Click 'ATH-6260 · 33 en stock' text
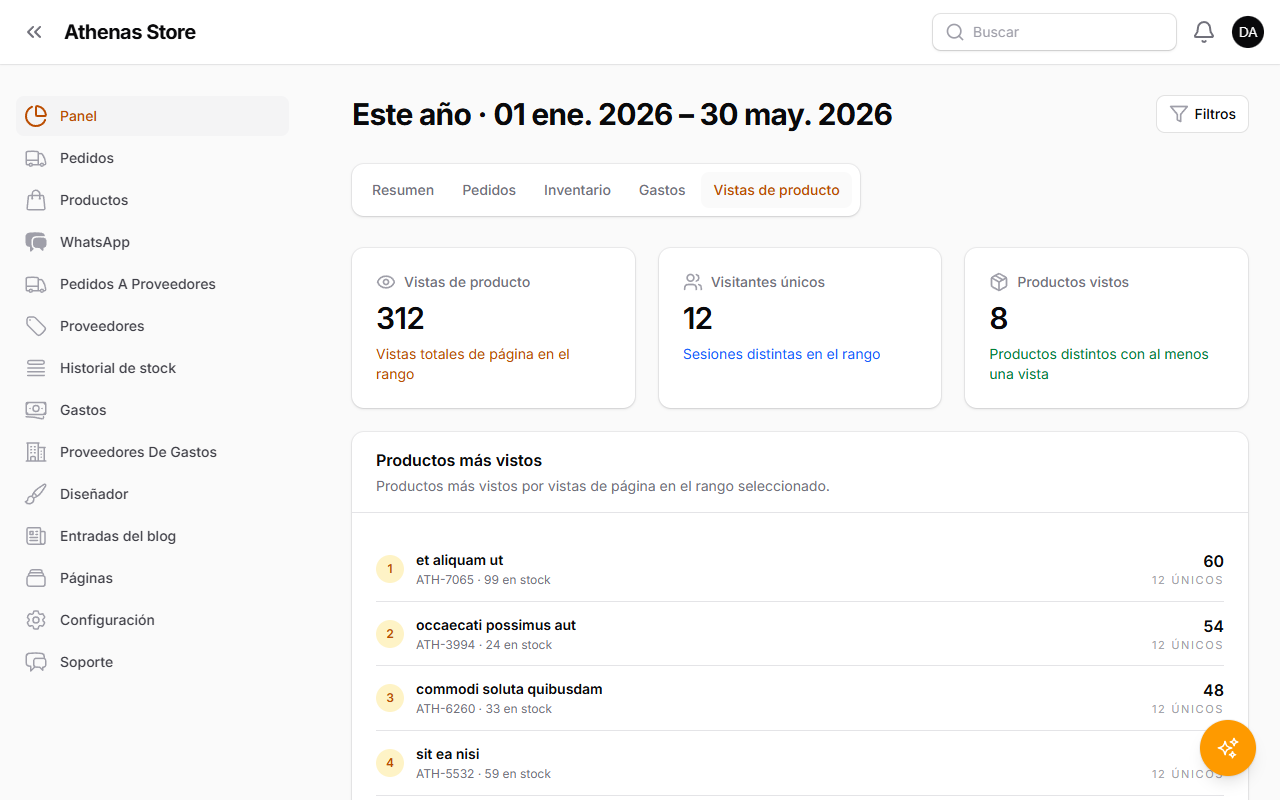The height and width of the screenshot is (800, 1280). coord(484,709)
